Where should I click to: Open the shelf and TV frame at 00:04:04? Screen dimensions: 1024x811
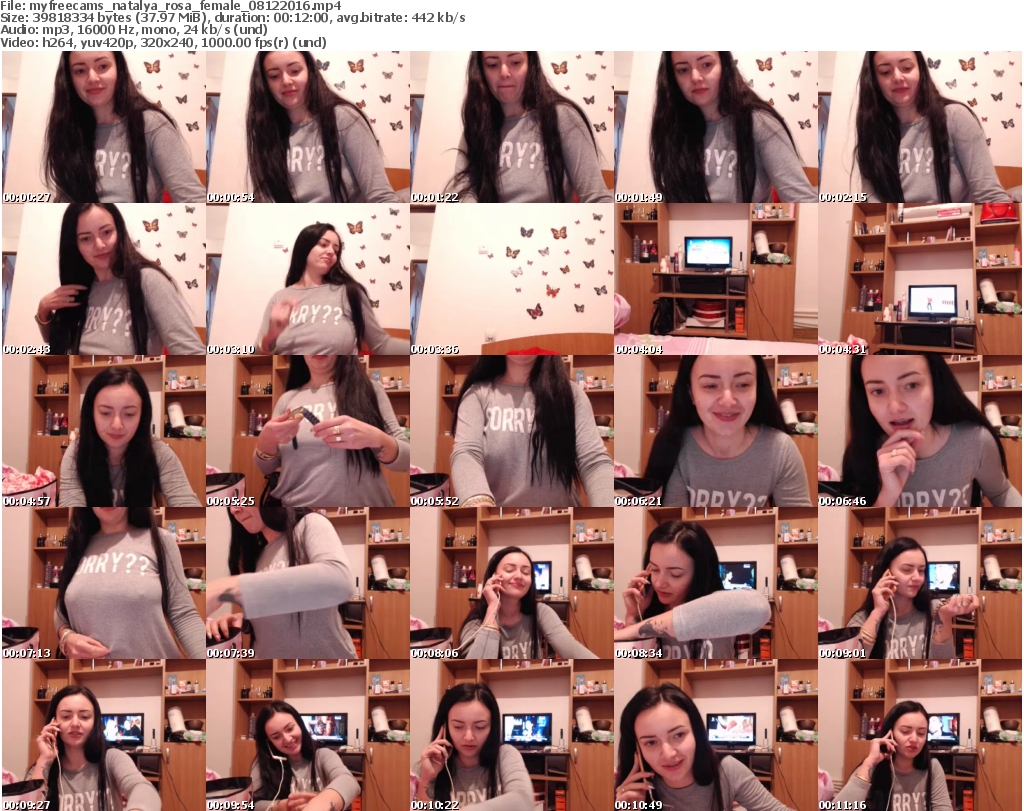716,279
